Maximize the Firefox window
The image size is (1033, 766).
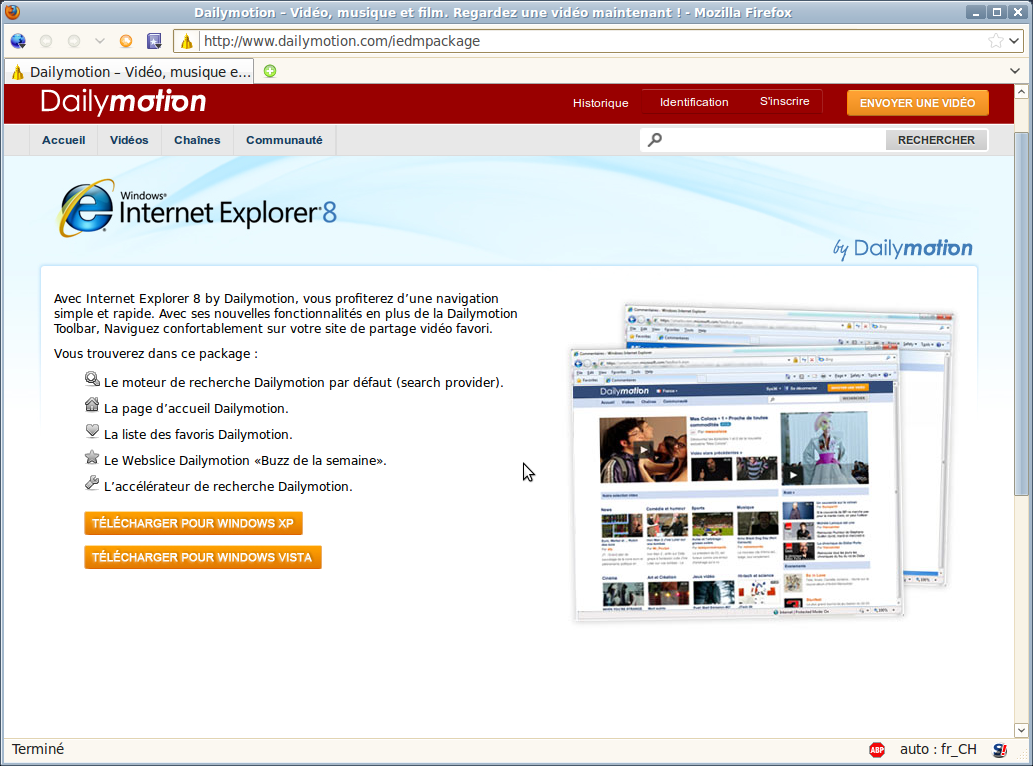(997, 12)
